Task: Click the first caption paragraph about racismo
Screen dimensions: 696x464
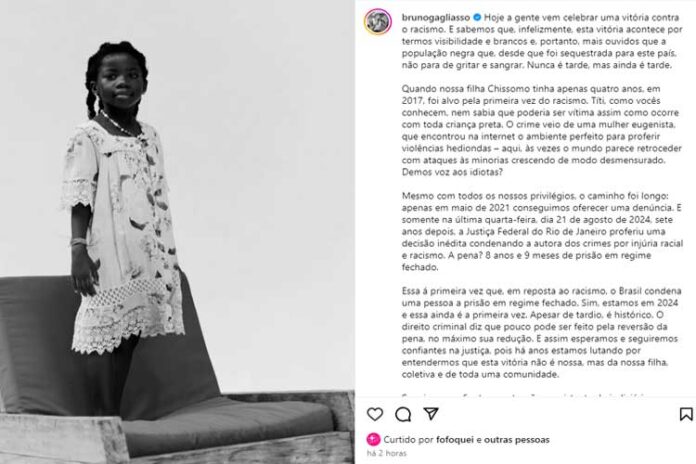Action: pyautogui.click(x=542, y=41)
